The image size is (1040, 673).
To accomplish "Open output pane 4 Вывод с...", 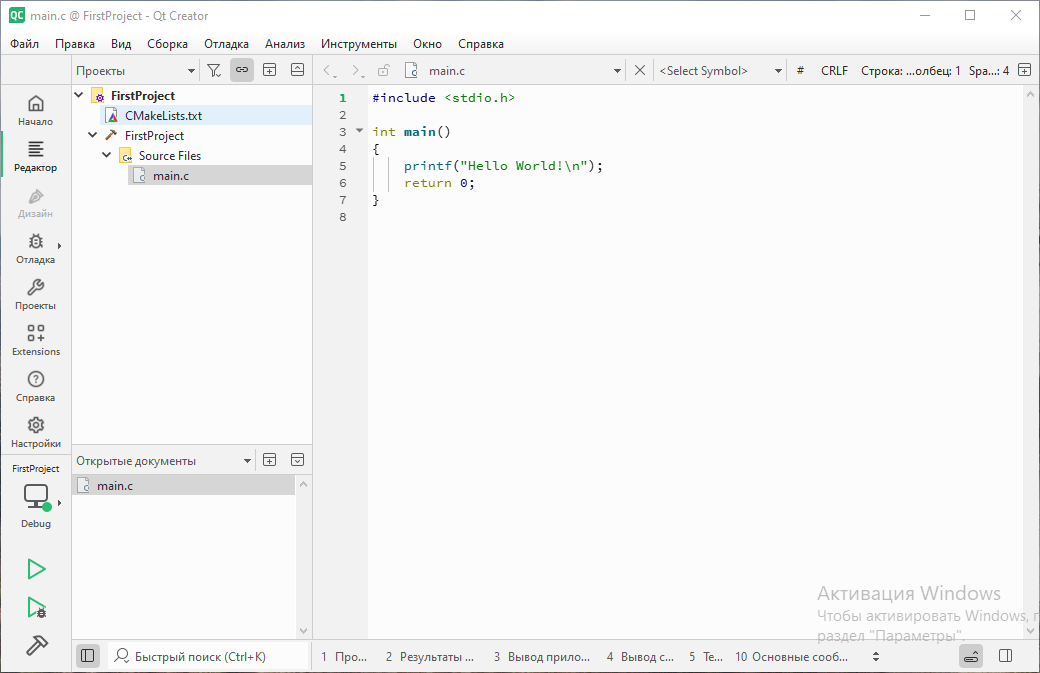I will [x=640, y=656].
